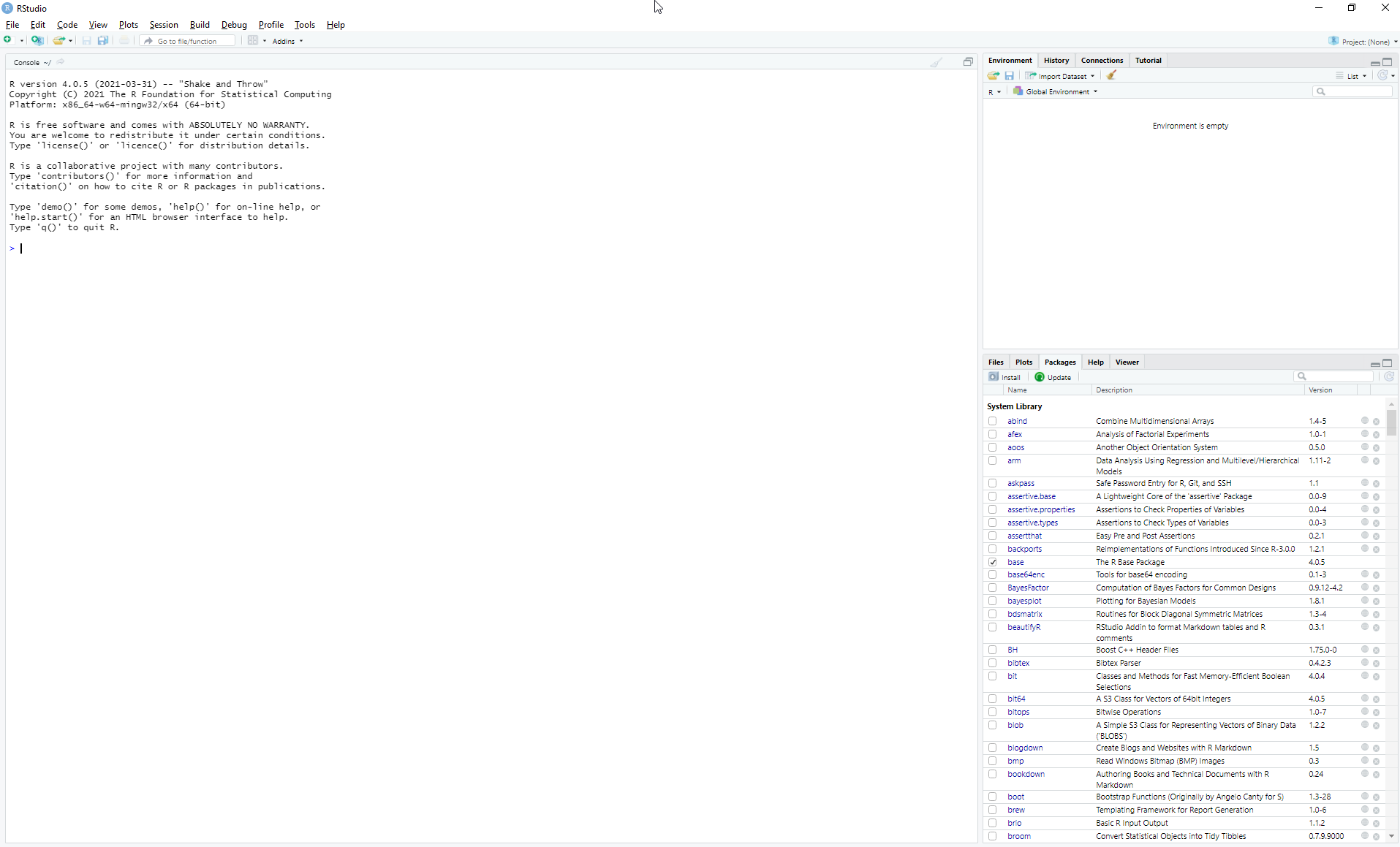Minimize the Environment pane
This screenshot has height=847, width=1400.
click(x=1375, y=62)
